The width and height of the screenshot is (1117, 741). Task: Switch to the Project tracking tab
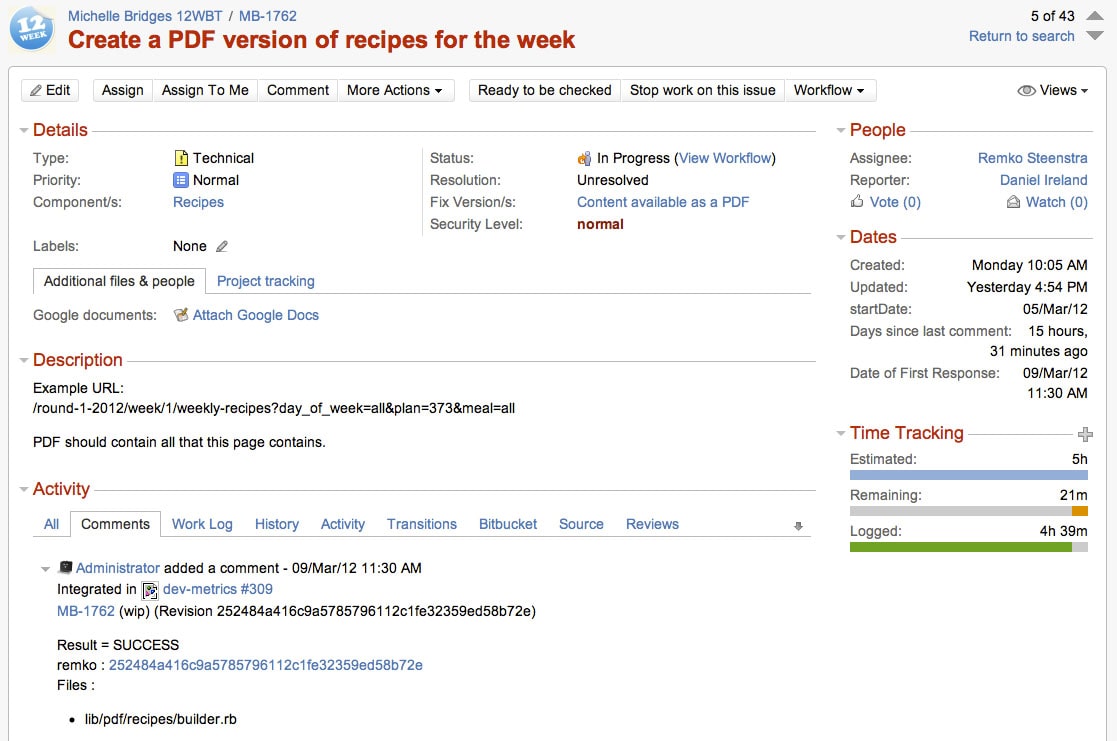click(x=265, y=281)
